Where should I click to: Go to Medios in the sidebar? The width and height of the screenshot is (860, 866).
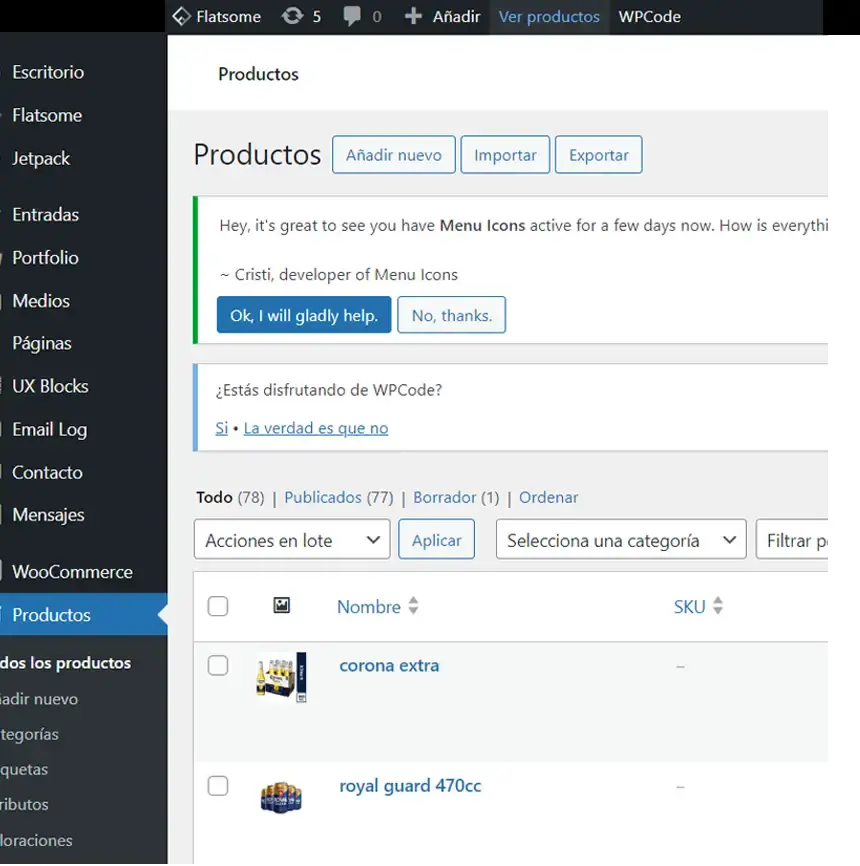(41, 301)
